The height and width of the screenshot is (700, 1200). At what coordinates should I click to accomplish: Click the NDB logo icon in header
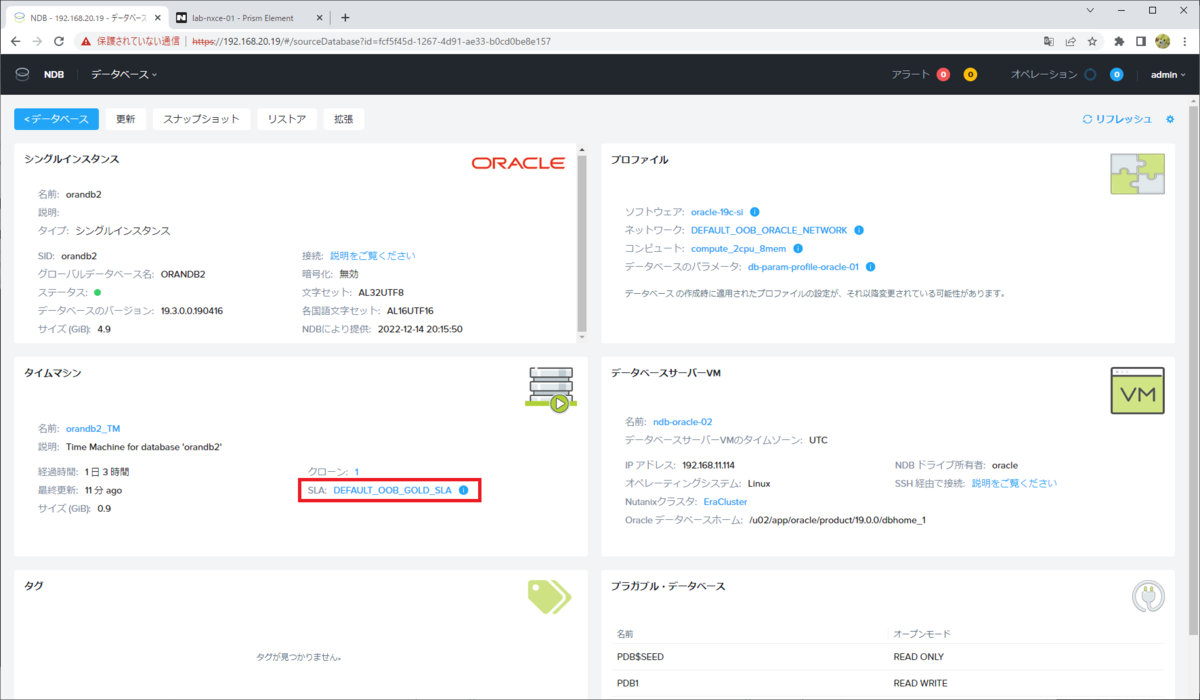tap(22, 74)
